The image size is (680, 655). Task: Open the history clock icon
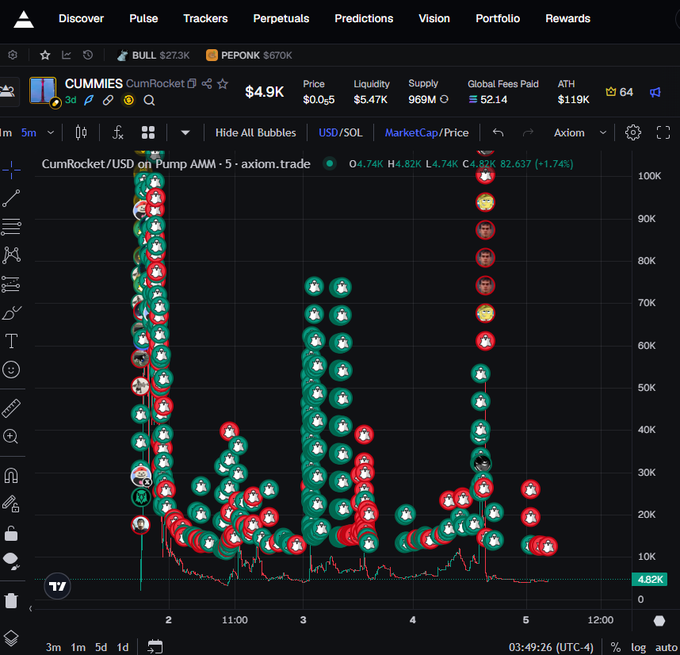tap(88, 55)
